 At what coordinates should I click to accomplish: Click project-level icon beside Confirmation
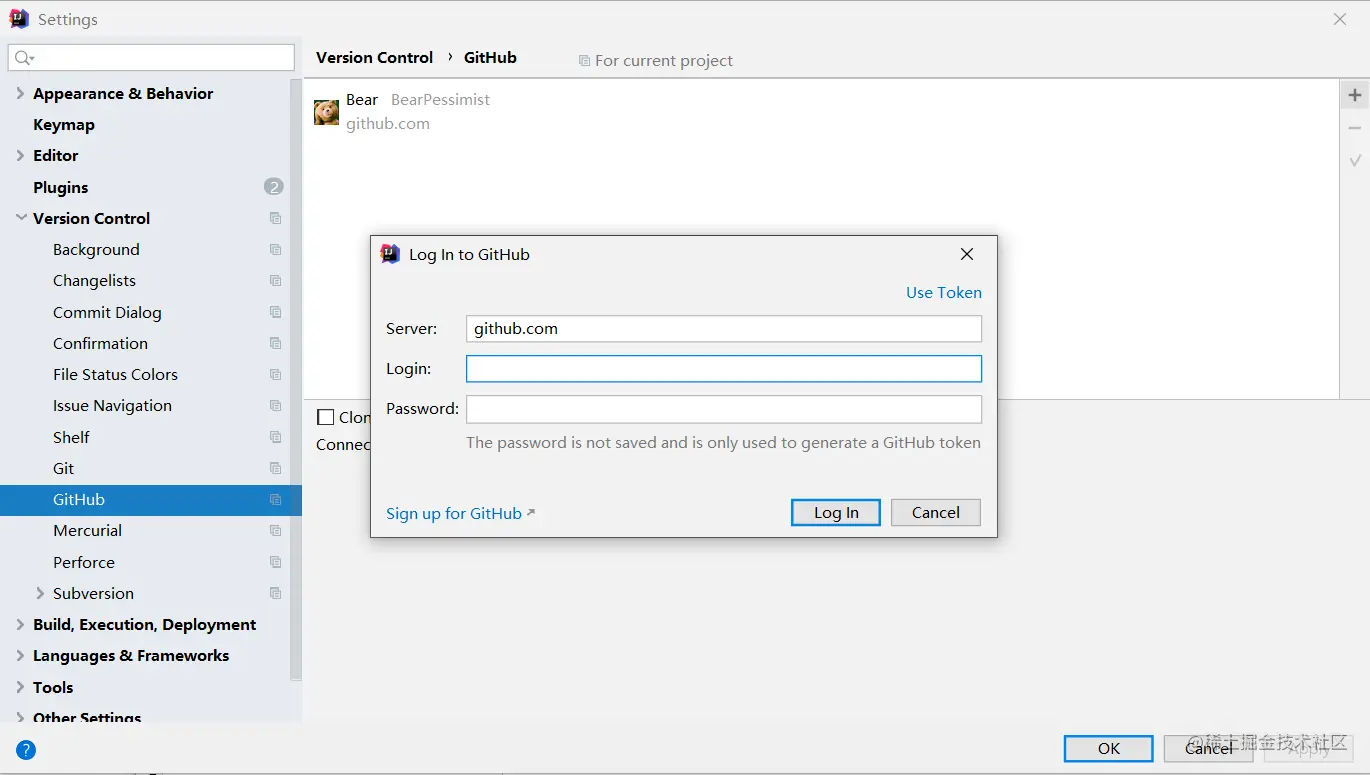pos(275,343)
